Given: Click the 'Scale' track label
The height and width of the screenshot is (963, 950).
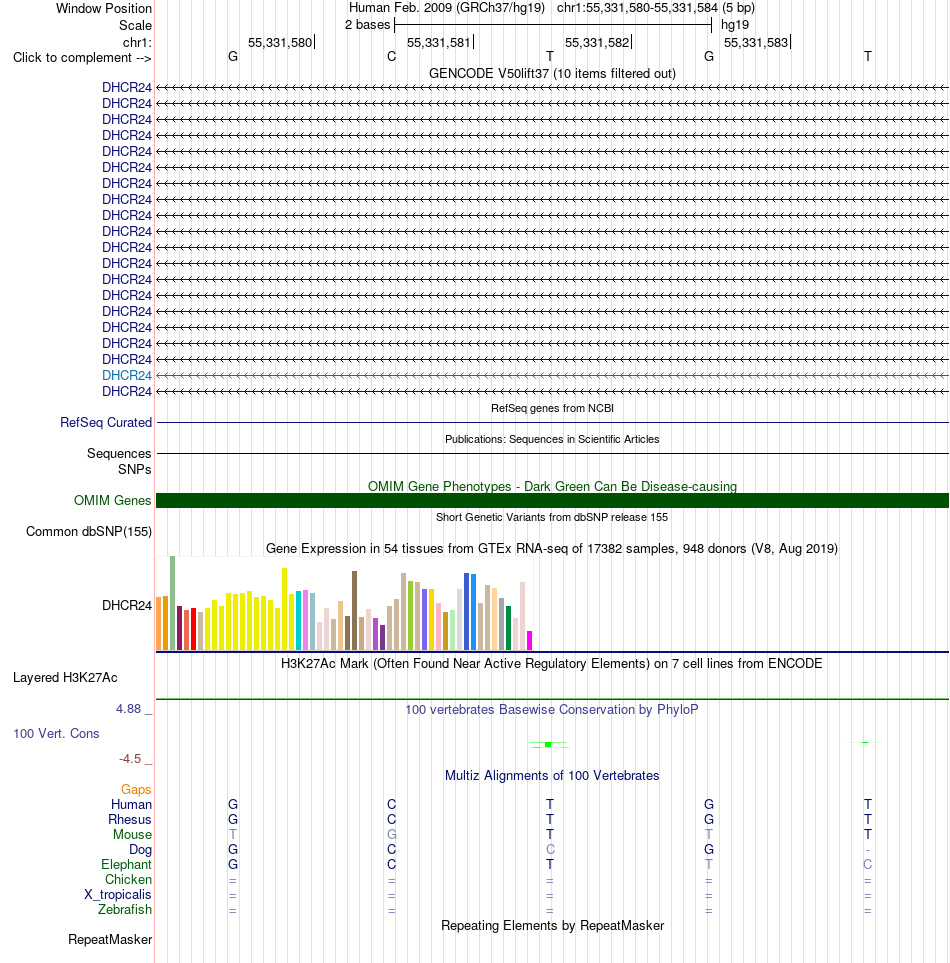Looking at the screenshot, I should click(135, 25).
